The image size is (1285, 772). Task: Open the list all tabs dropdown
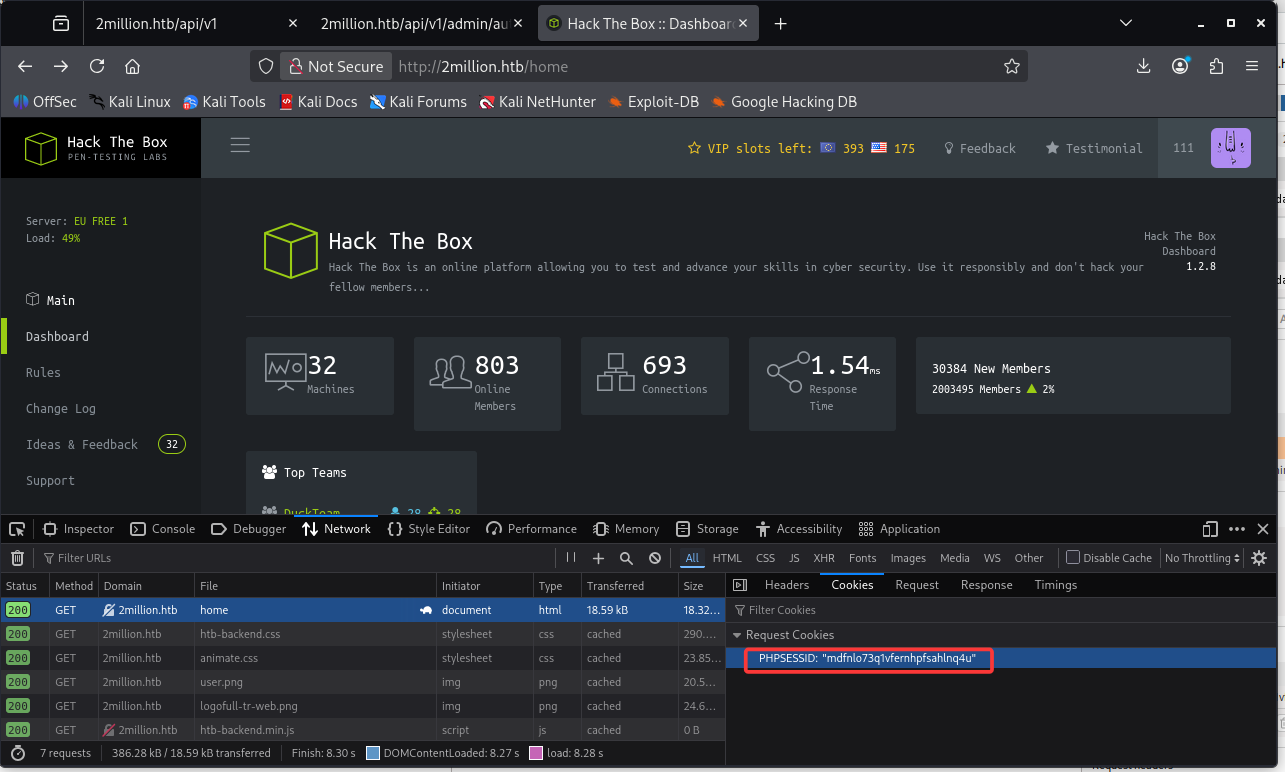pos(1127,23)
